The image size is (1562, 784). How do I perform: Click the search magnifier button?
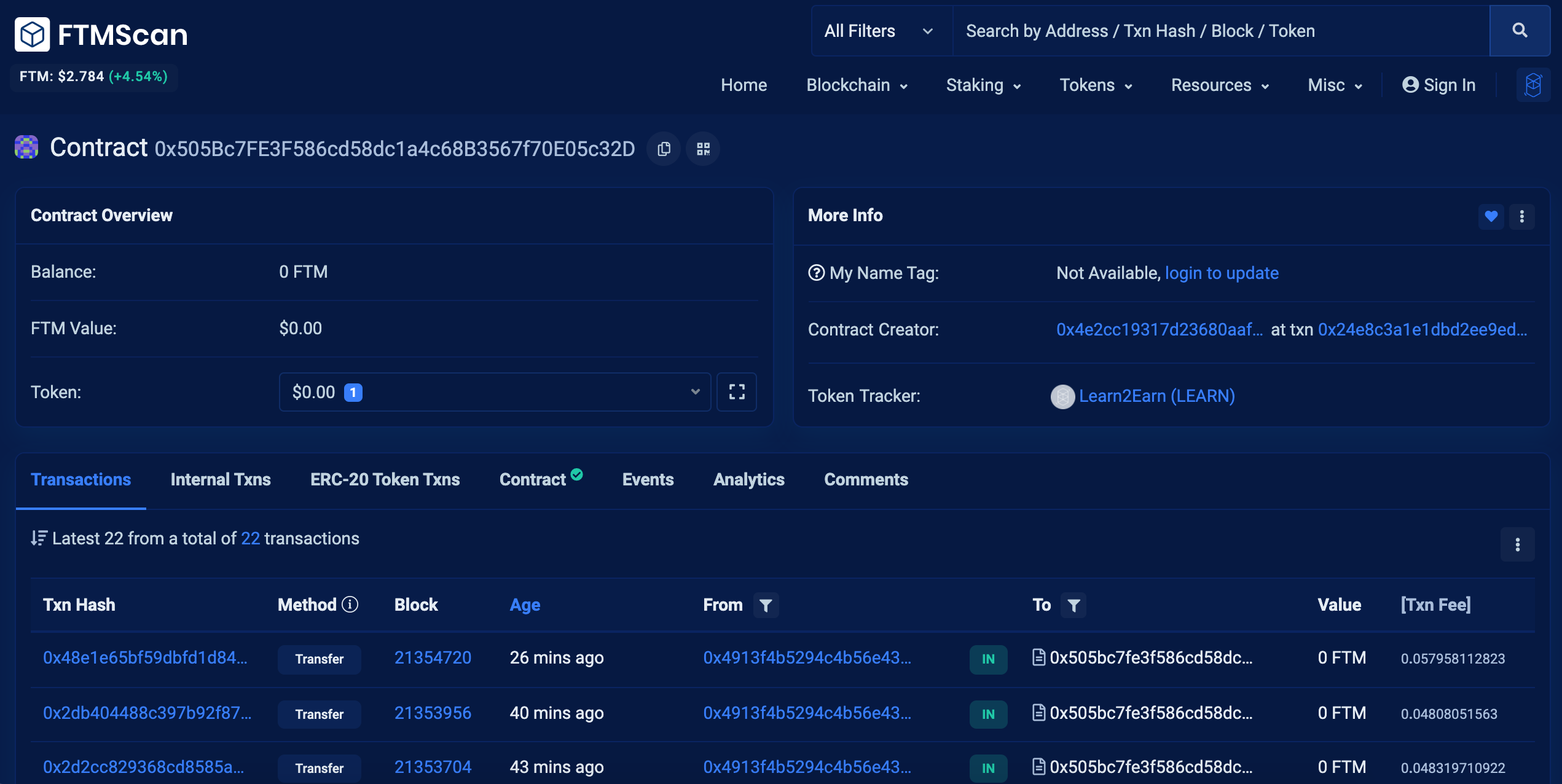(x=1520, y=31)
